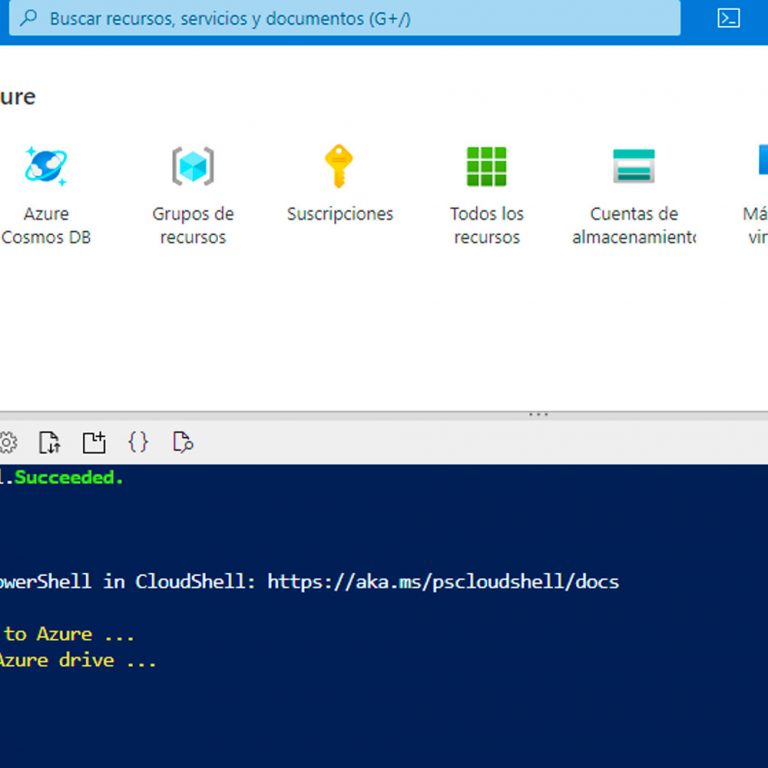Viewport: 768px width, 768px height.
Task: Click the Grupos de recursos label
Action: [x=193, y=225]
